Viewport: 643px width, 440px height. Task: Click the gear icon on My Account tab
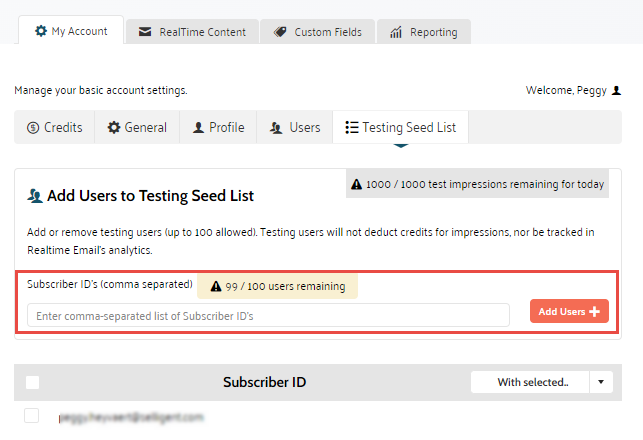[x=41, y=31]
